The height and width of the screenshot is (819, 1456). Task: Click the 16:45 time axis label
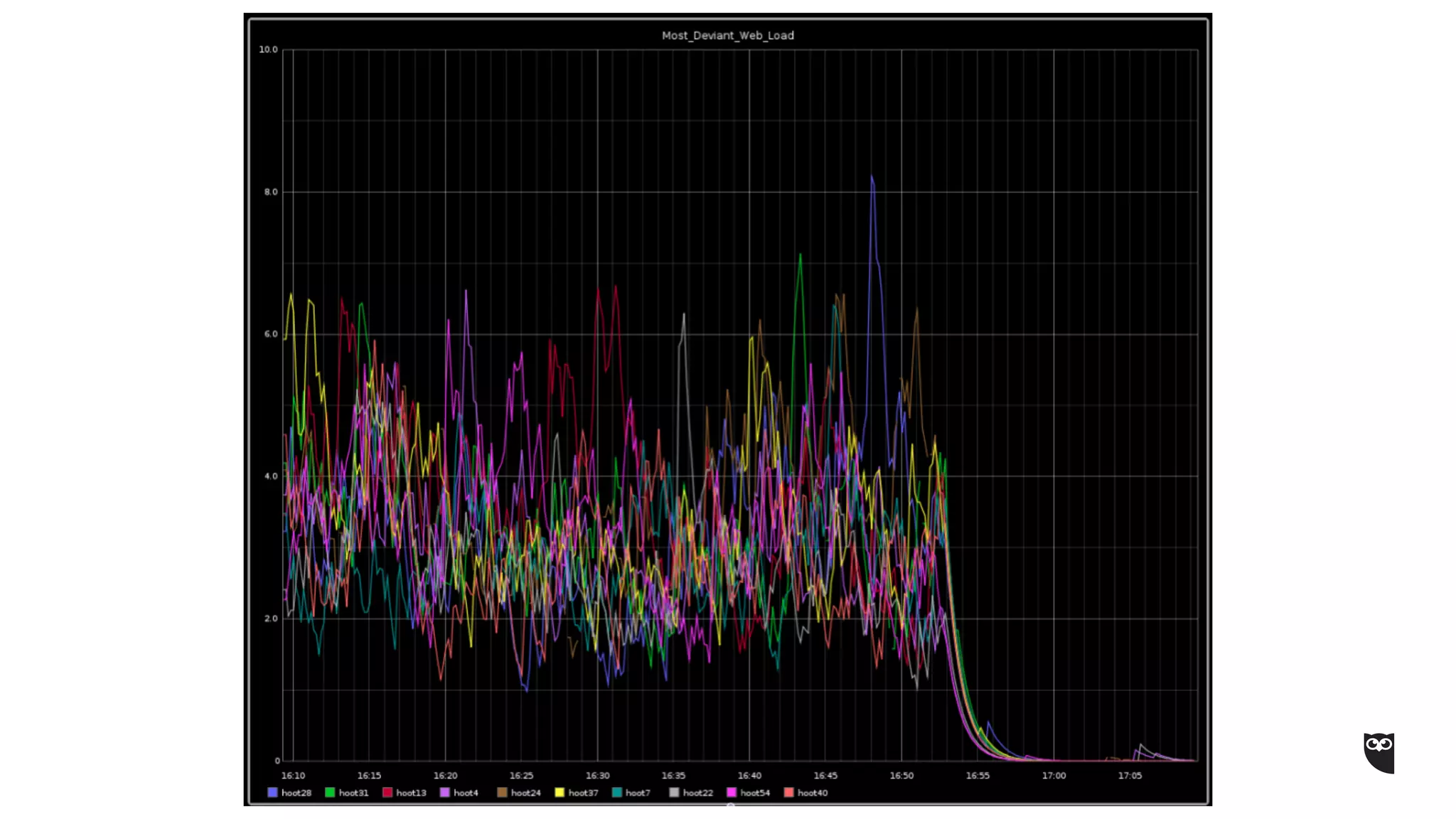(x=825, y=776)
